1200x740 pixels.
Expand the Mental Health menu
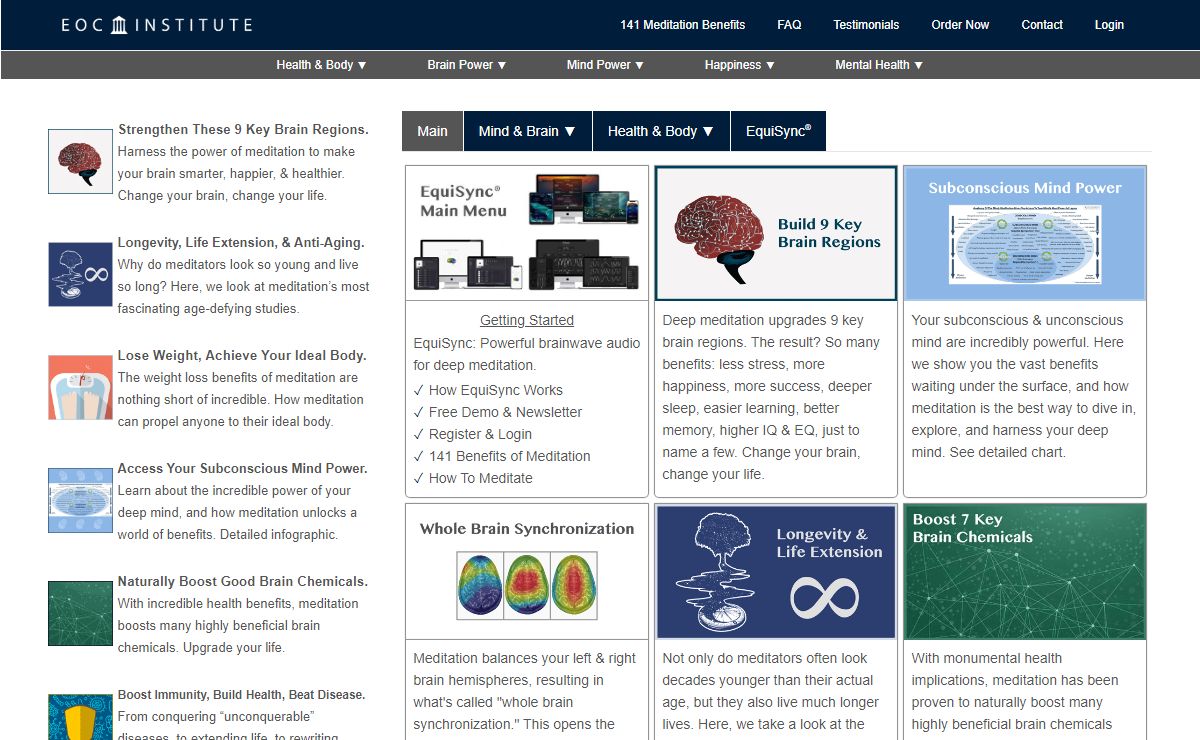coord(879,65)
